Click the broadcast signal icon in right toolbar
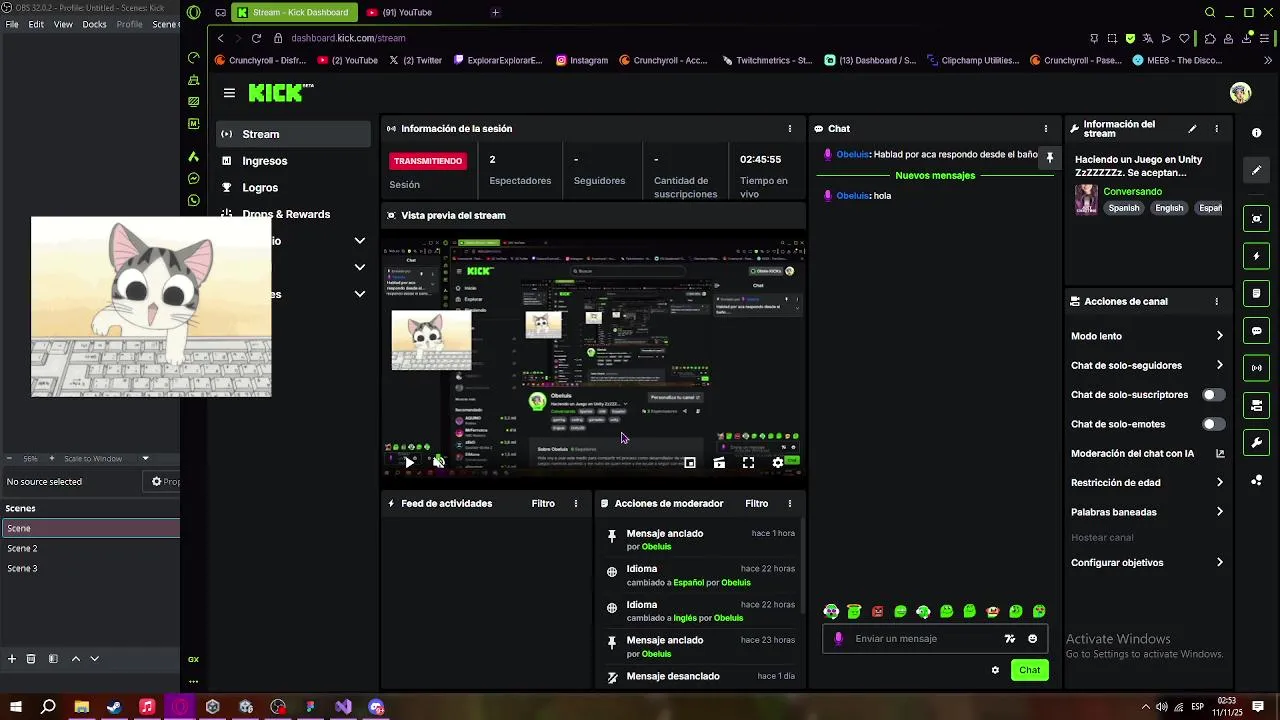The image size is (1280, 720). [x=1257, y=368]
